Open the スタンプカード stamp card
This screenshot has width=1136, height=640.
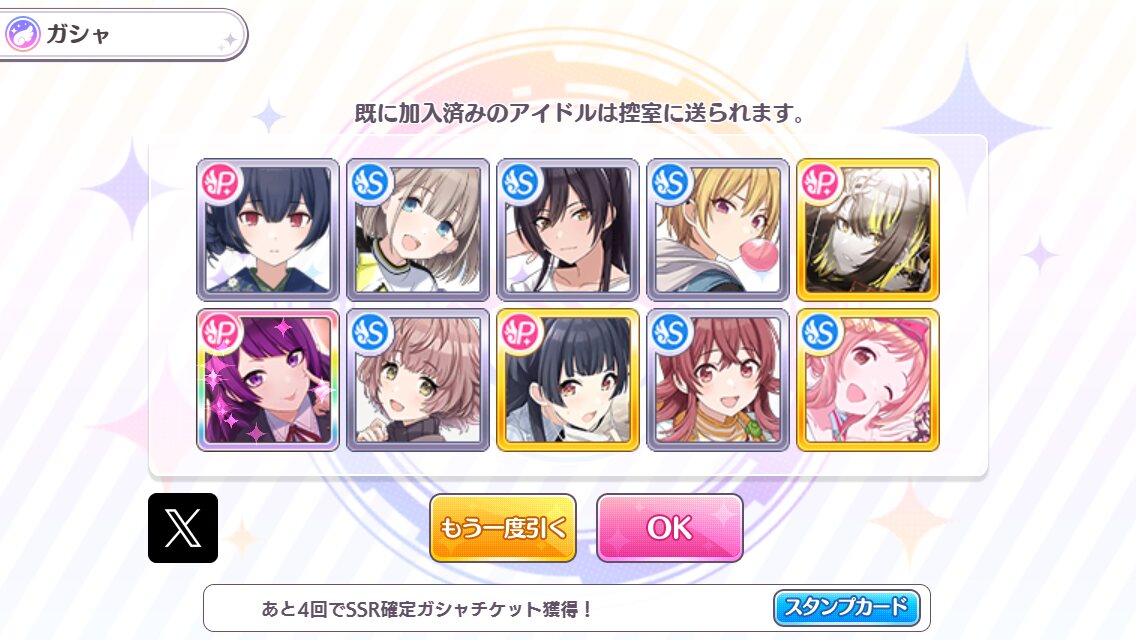[847, 607]
